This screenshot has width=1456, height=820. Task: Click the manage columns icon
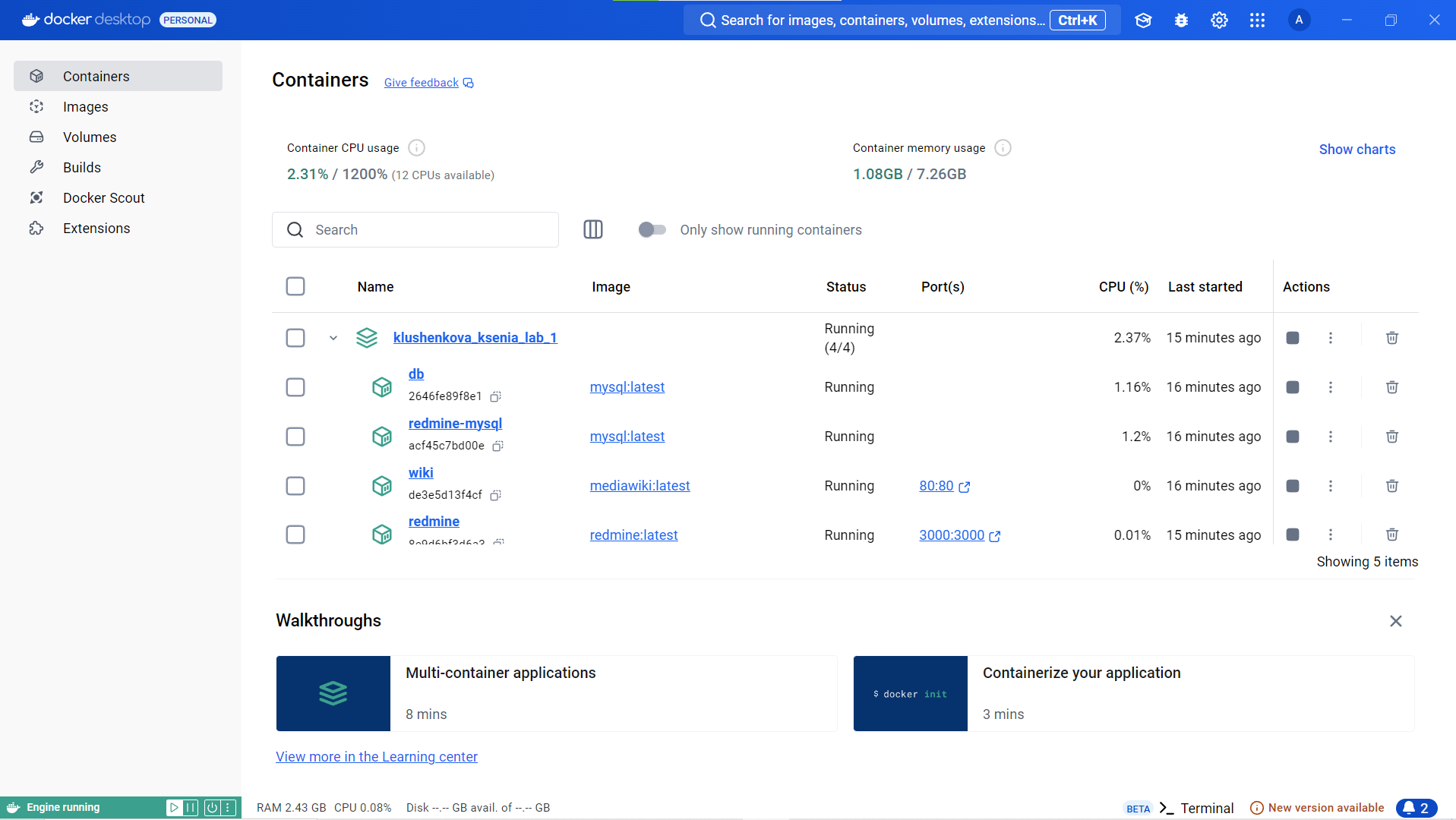[x=593, y=229]
